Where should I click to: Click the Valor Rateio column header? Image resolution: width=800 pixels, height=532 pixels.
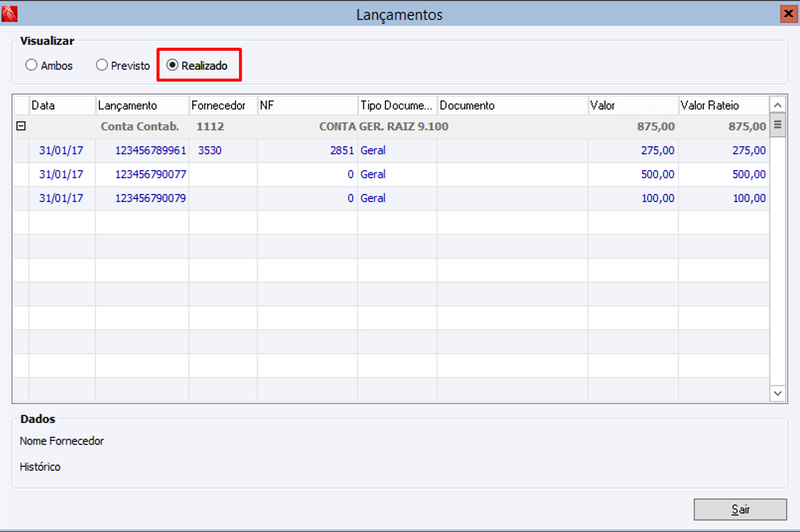[x=724, y=105]
